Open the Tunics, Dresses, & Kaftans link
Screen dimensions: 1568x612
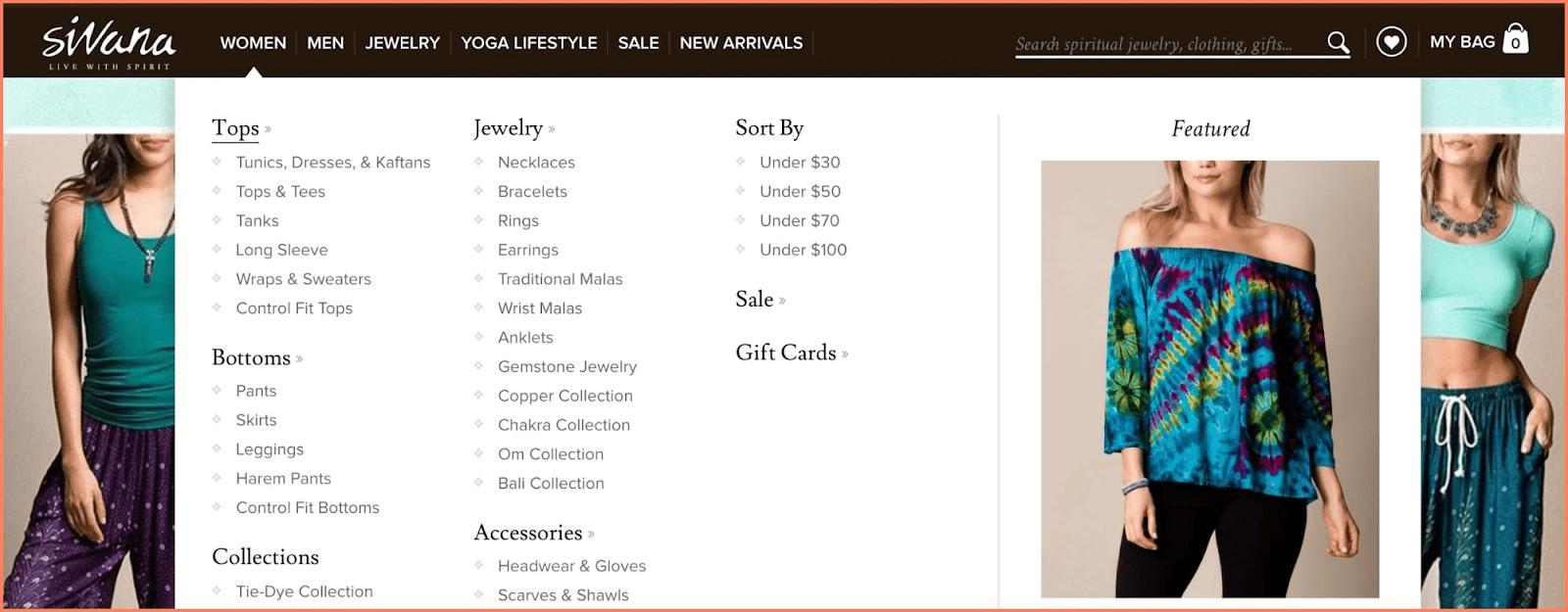tap(333, 163)
